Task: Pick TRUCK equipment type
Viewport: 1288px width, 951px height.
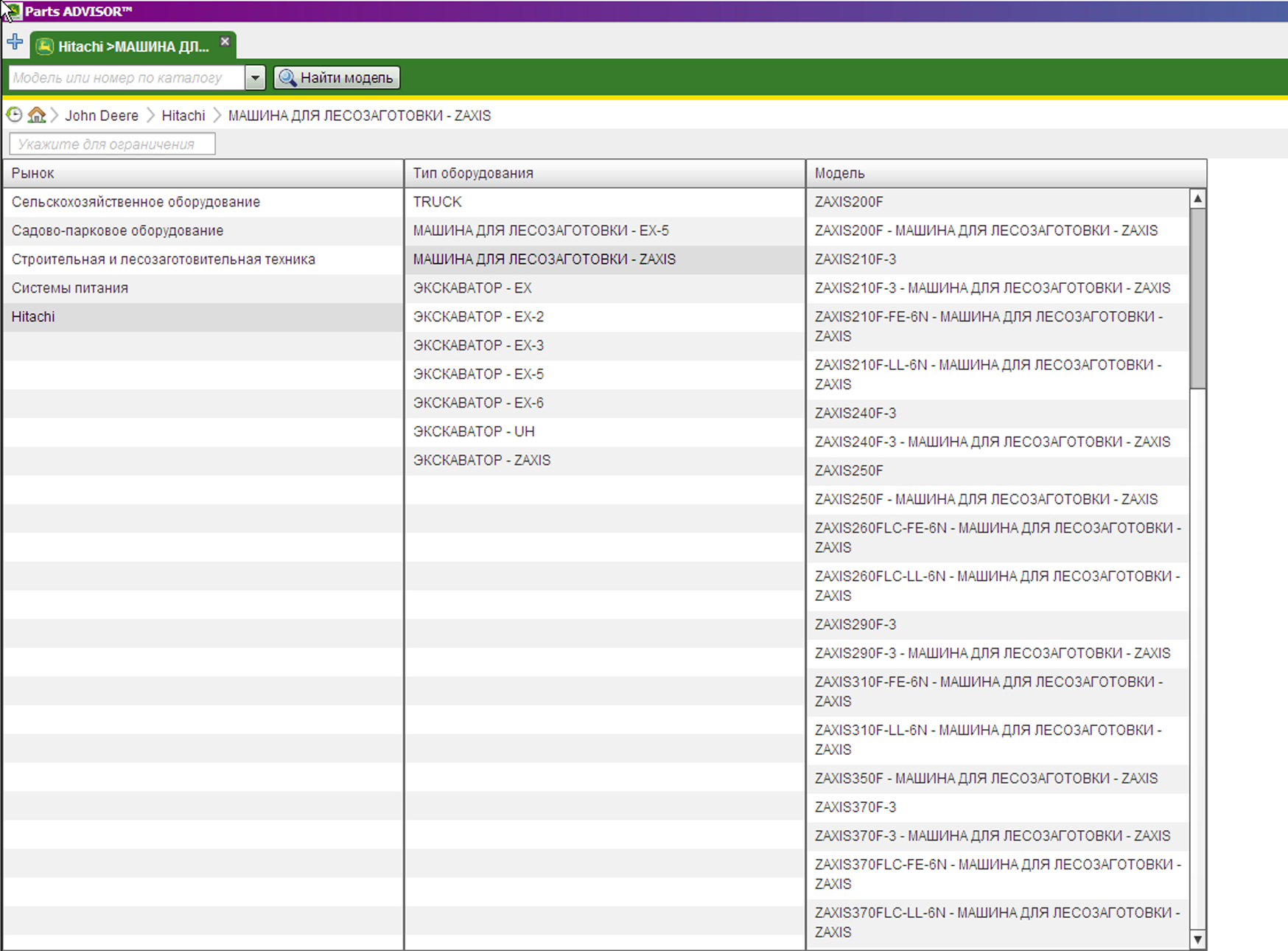Action: click(437, 202)
